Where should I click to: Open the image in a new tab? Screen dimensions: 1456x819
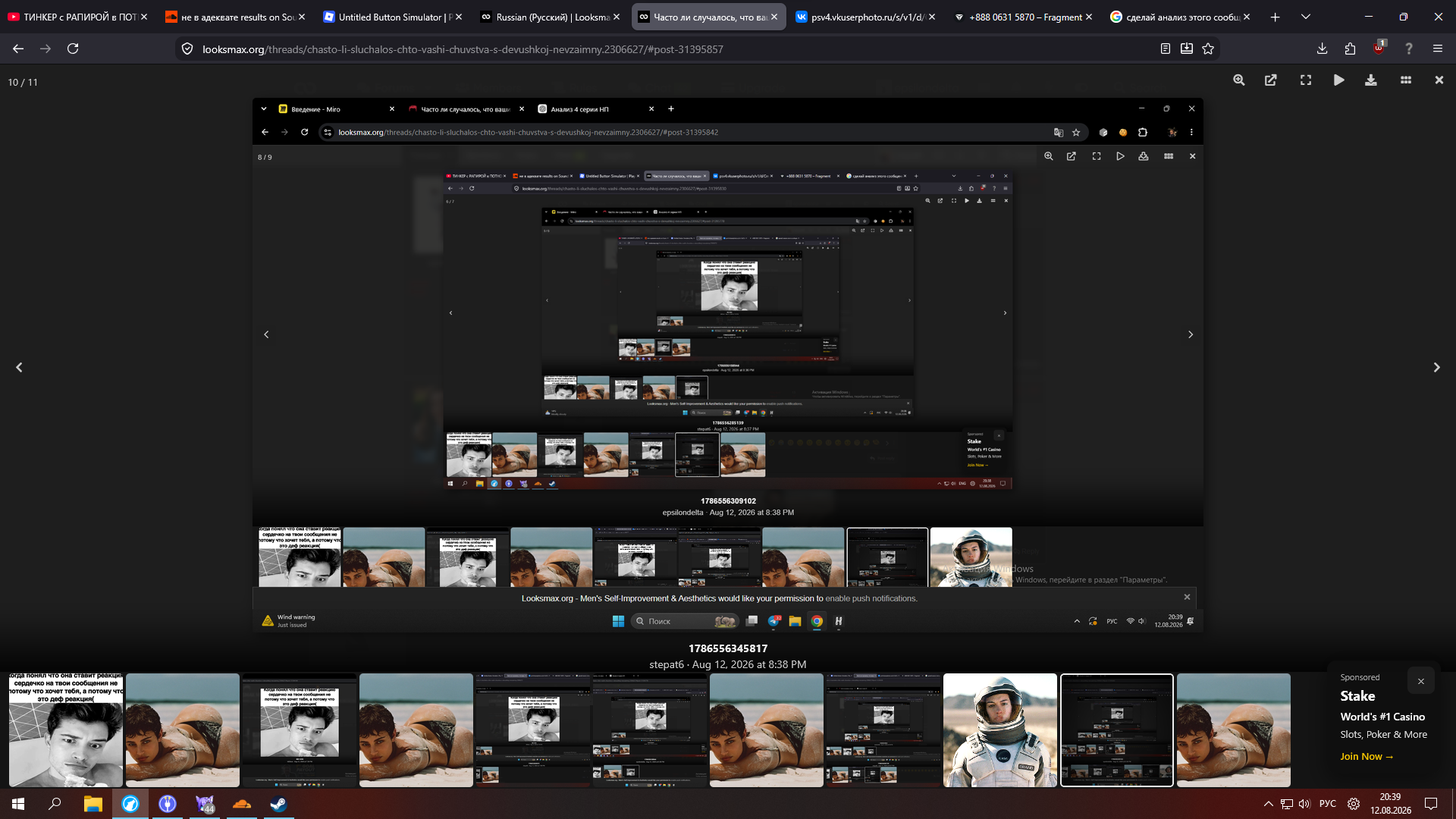(x=1271, y=80)
